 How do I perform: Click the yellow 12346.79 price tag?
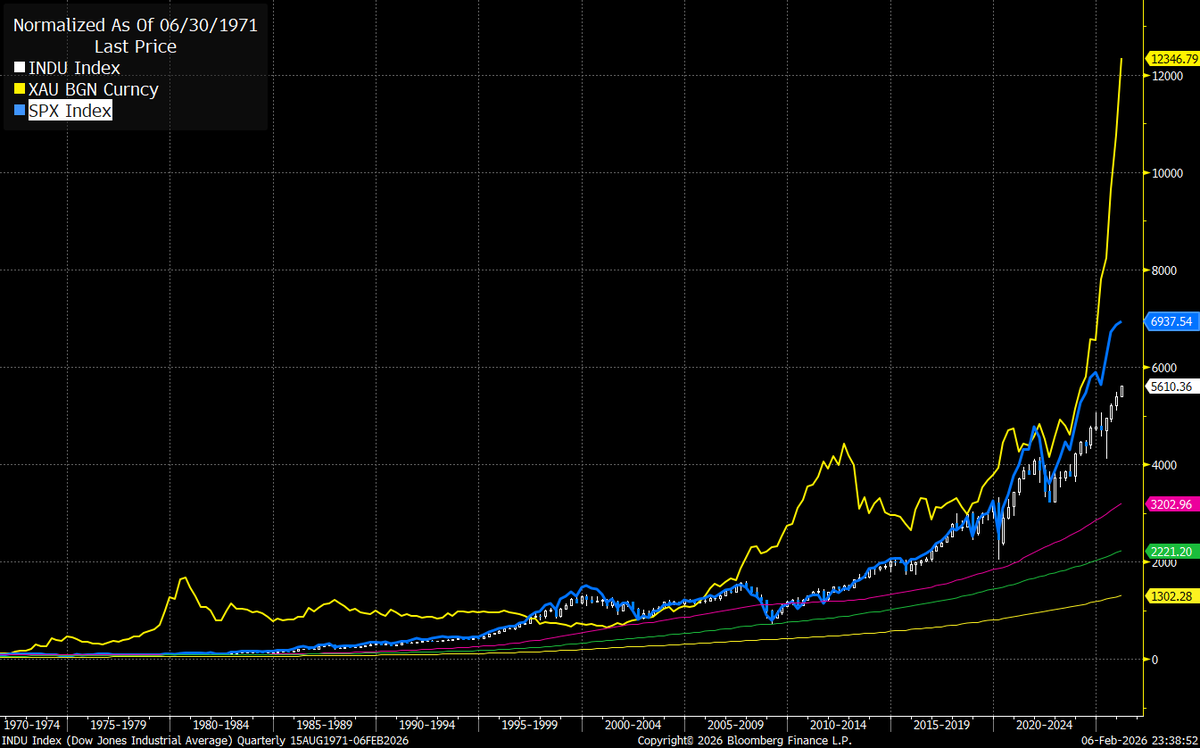coord(1174,58)
